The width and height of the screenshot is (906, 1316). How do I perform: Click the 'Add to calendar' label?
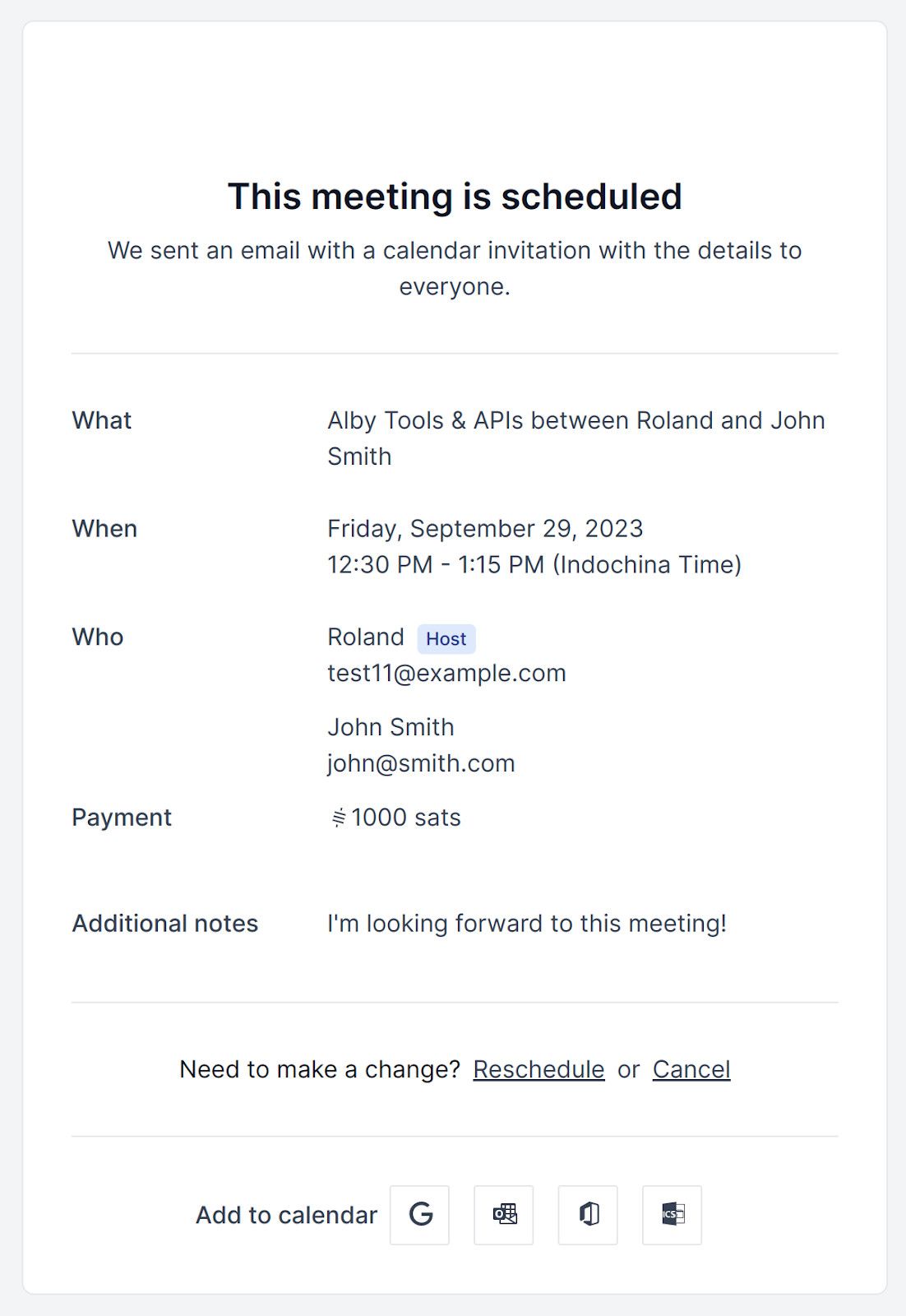click(x=286, y=1215)
